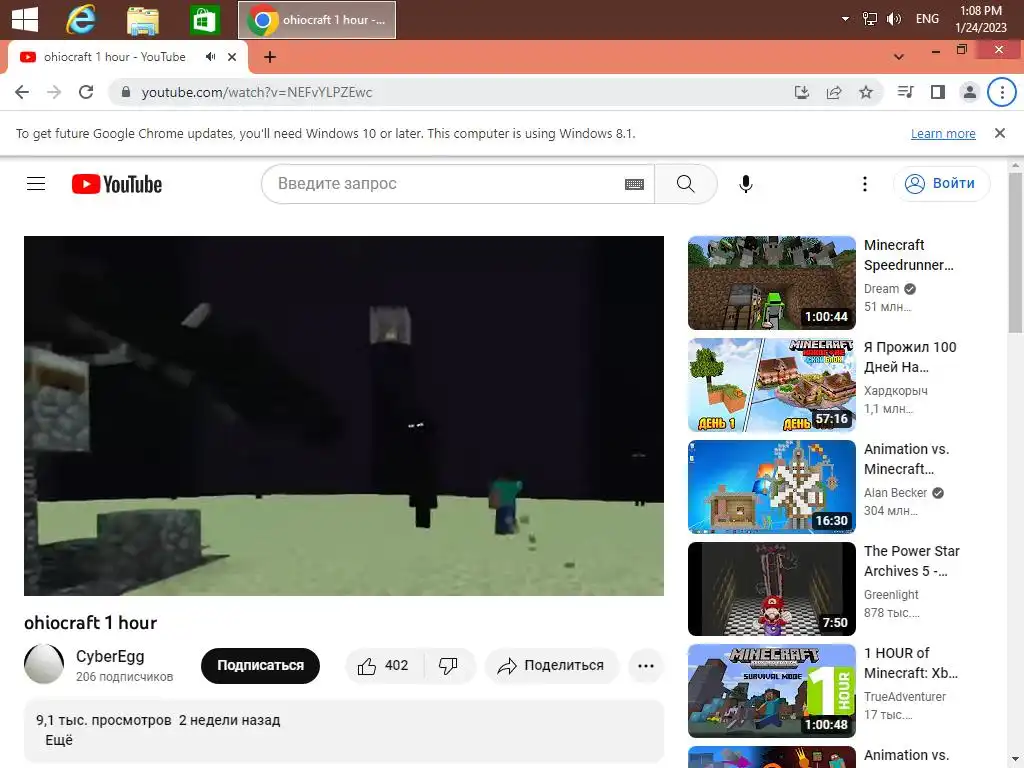Viewport: 1024px width, 768px height.
Task: Follow the Learn more link
Action: (943, 133)
